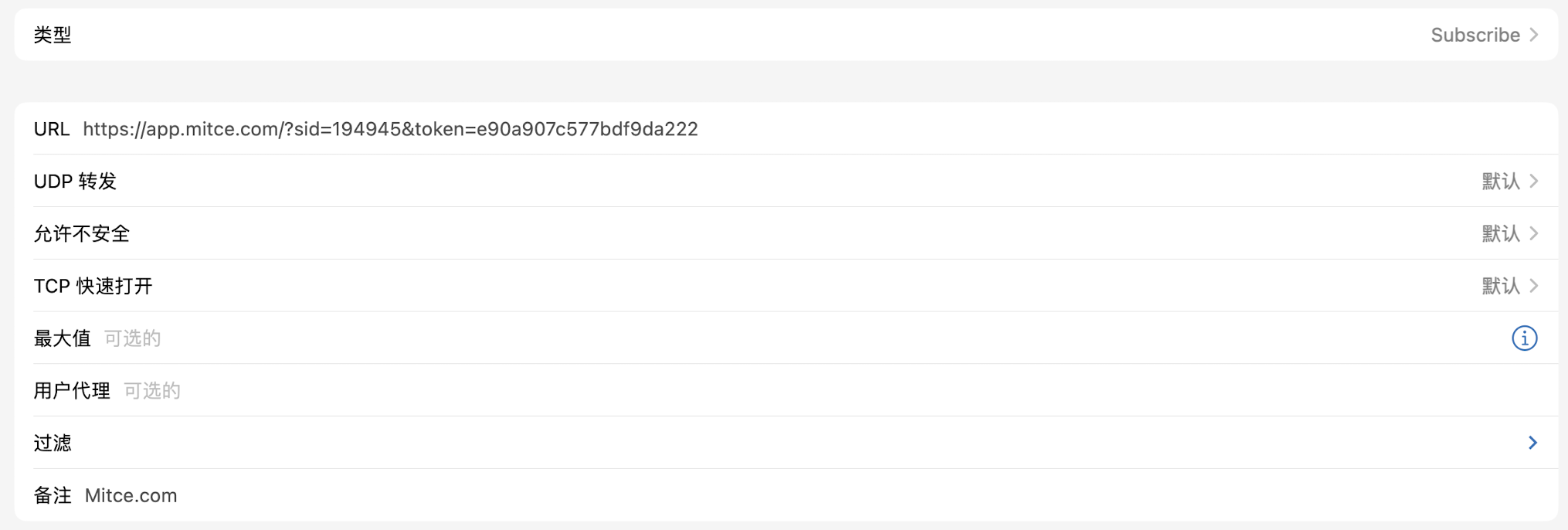1568x530 pixels.
Task: Change 允许不安全 默认 value
Action: (x=1500, y=234)
